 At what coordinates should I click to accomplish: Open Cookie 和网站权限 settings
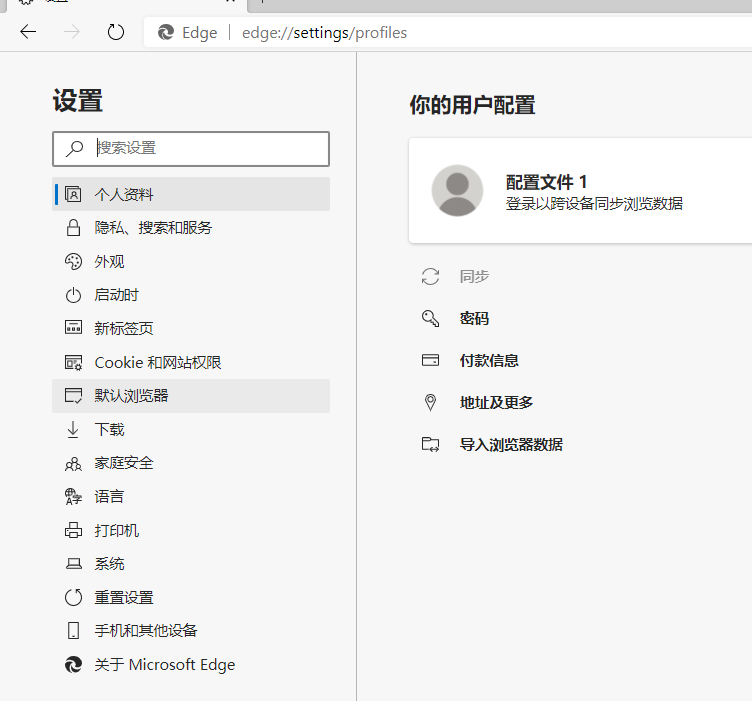click(x=157, y=363)
